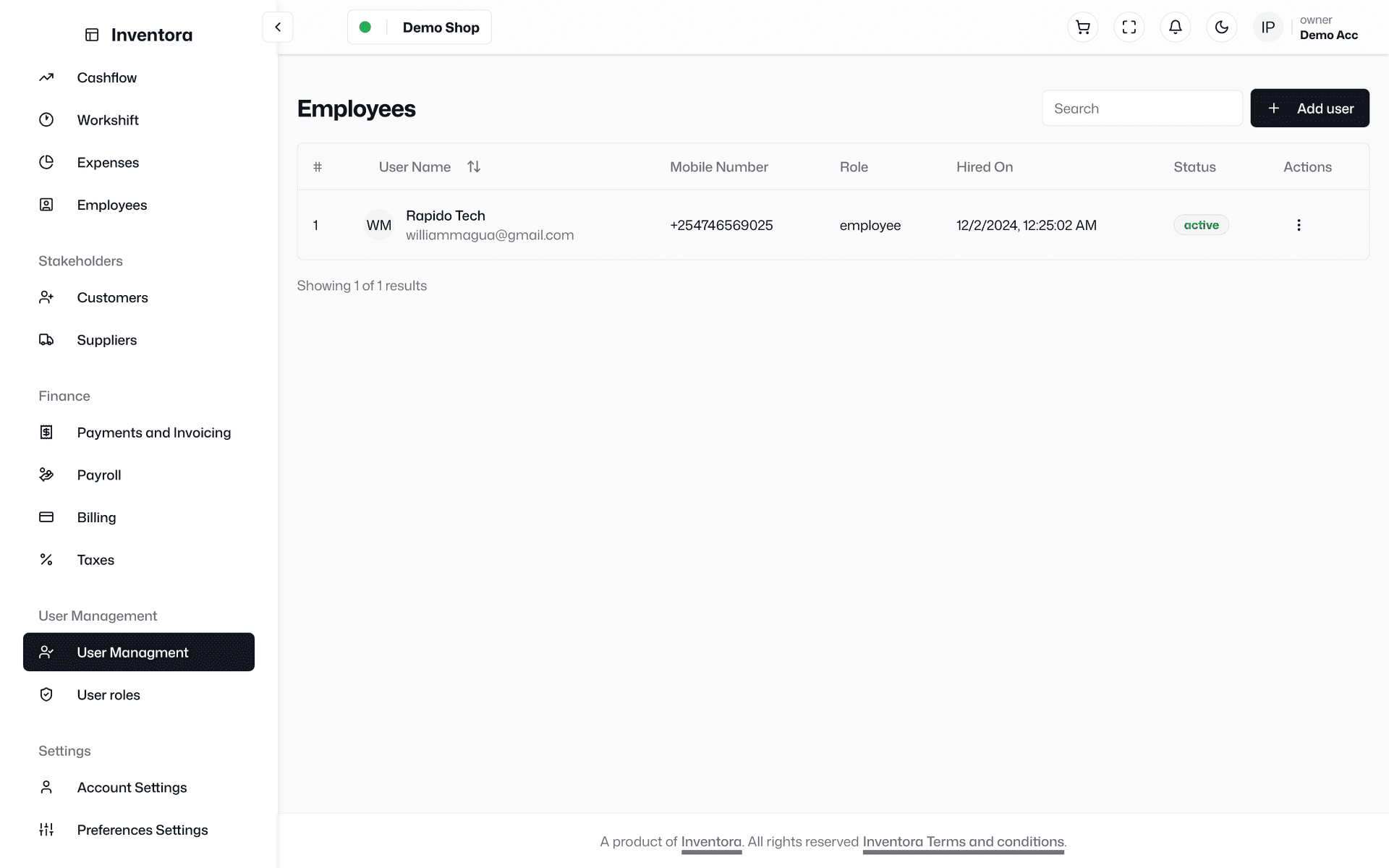Screen dimensions: 1389x868
Task: Collapse the sidebar with back chevron
Action: [x=278, y=27]
